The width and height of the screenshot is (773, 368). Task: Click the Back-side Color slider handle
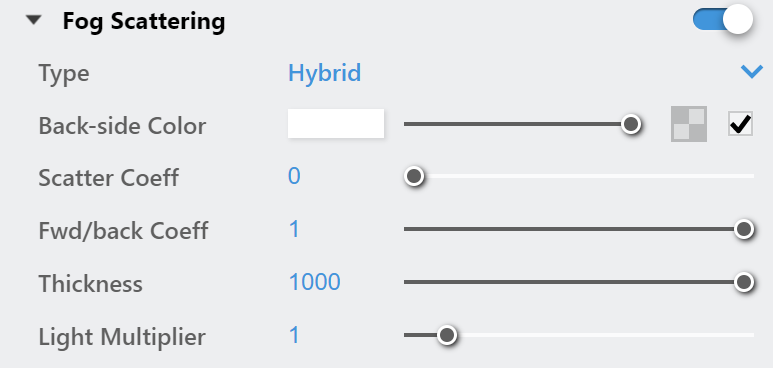pyautogui.click(x=631, y=124)
